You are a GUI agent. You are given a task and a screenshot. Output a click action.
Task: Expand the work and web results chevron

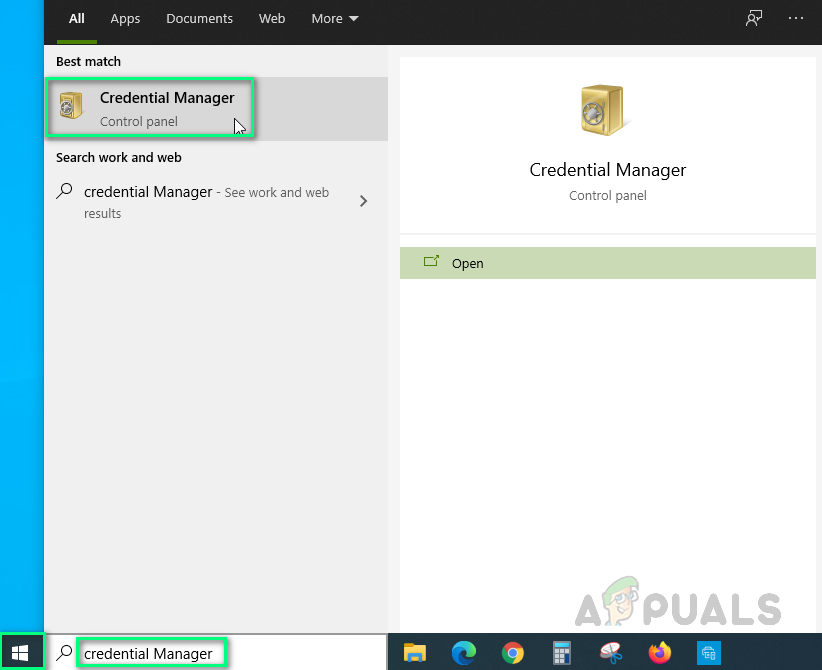(x=363, y=201)
